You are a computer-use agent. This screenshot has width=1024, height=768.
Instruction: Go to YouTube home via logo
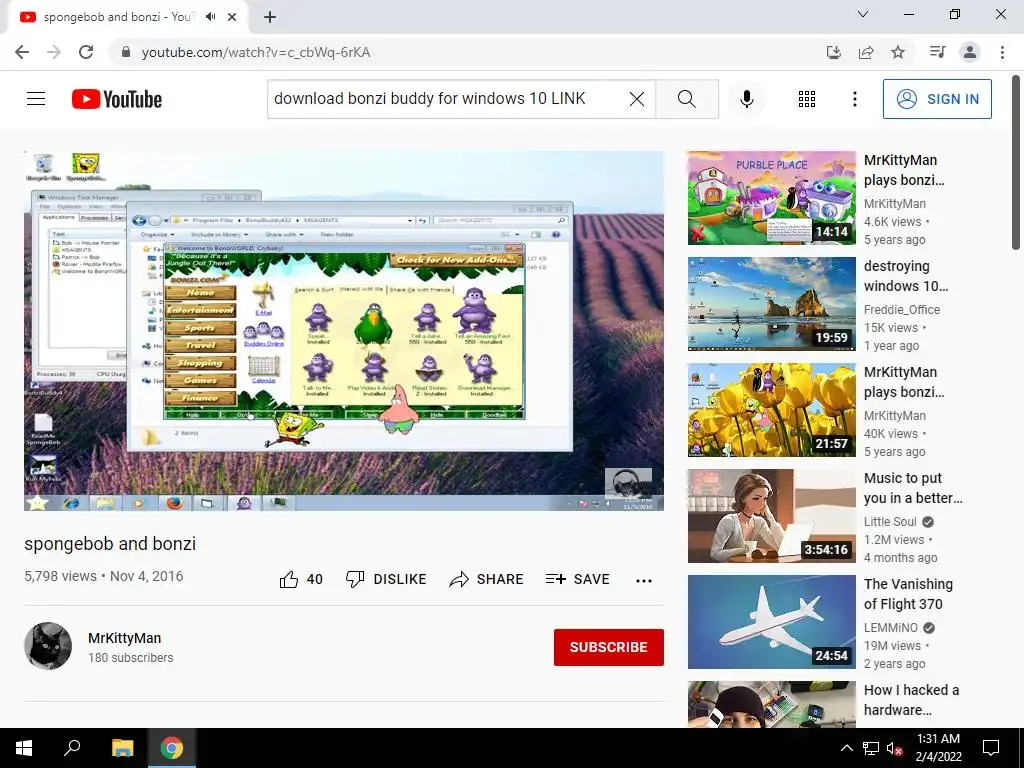117,99
